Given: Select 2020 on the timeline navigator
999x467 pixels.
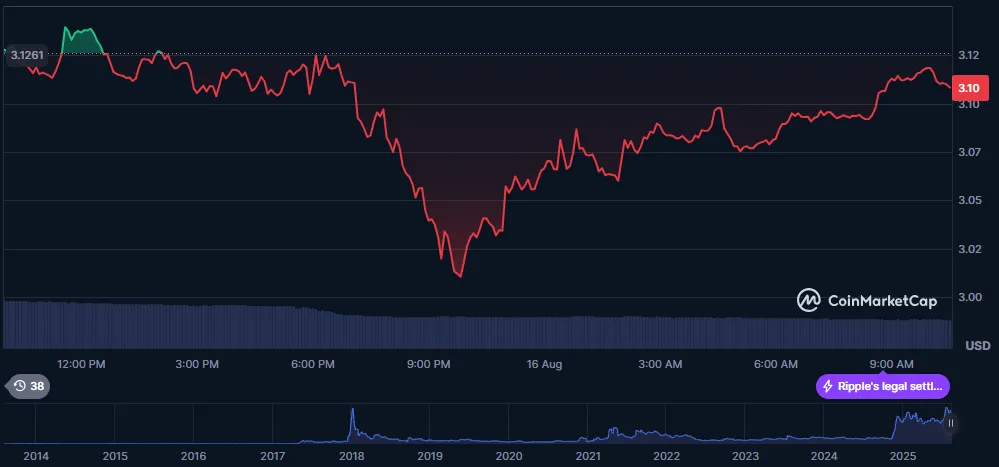Looking at the screenshot, I should 509,456.
